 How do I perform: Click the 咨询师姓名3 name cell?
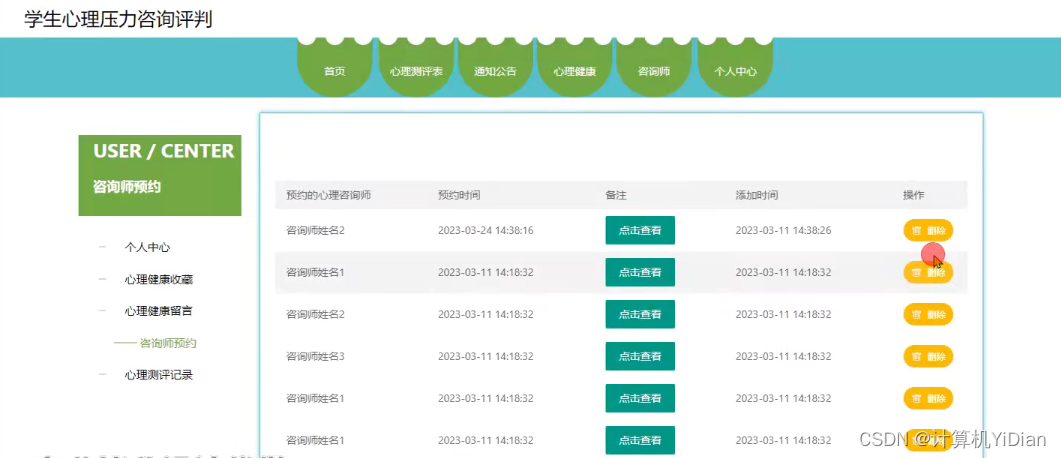click(315, 356)
